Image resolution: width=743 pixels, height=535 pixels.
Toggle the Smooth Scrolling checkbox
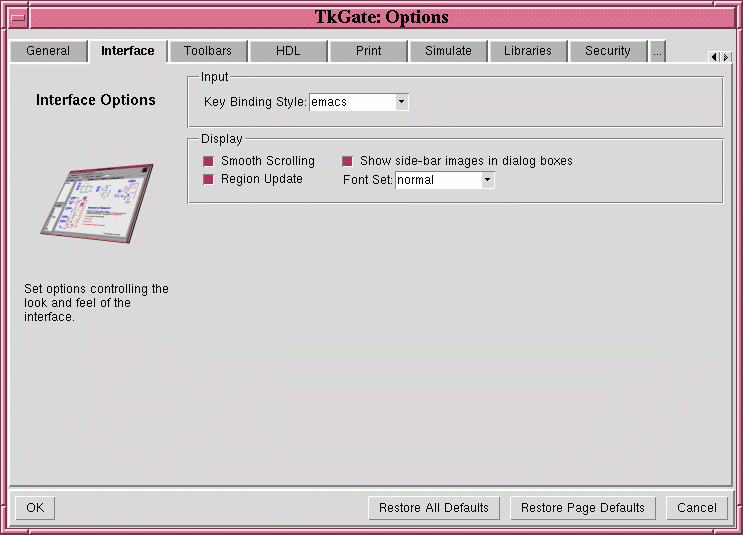click(x=209, y=161)
